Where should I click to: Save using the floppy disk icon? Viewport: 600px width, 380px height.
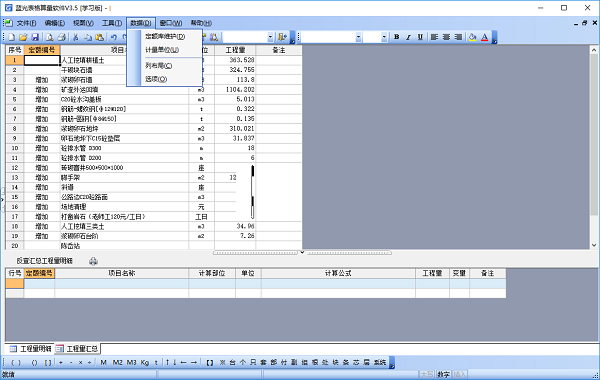[35, 37]
